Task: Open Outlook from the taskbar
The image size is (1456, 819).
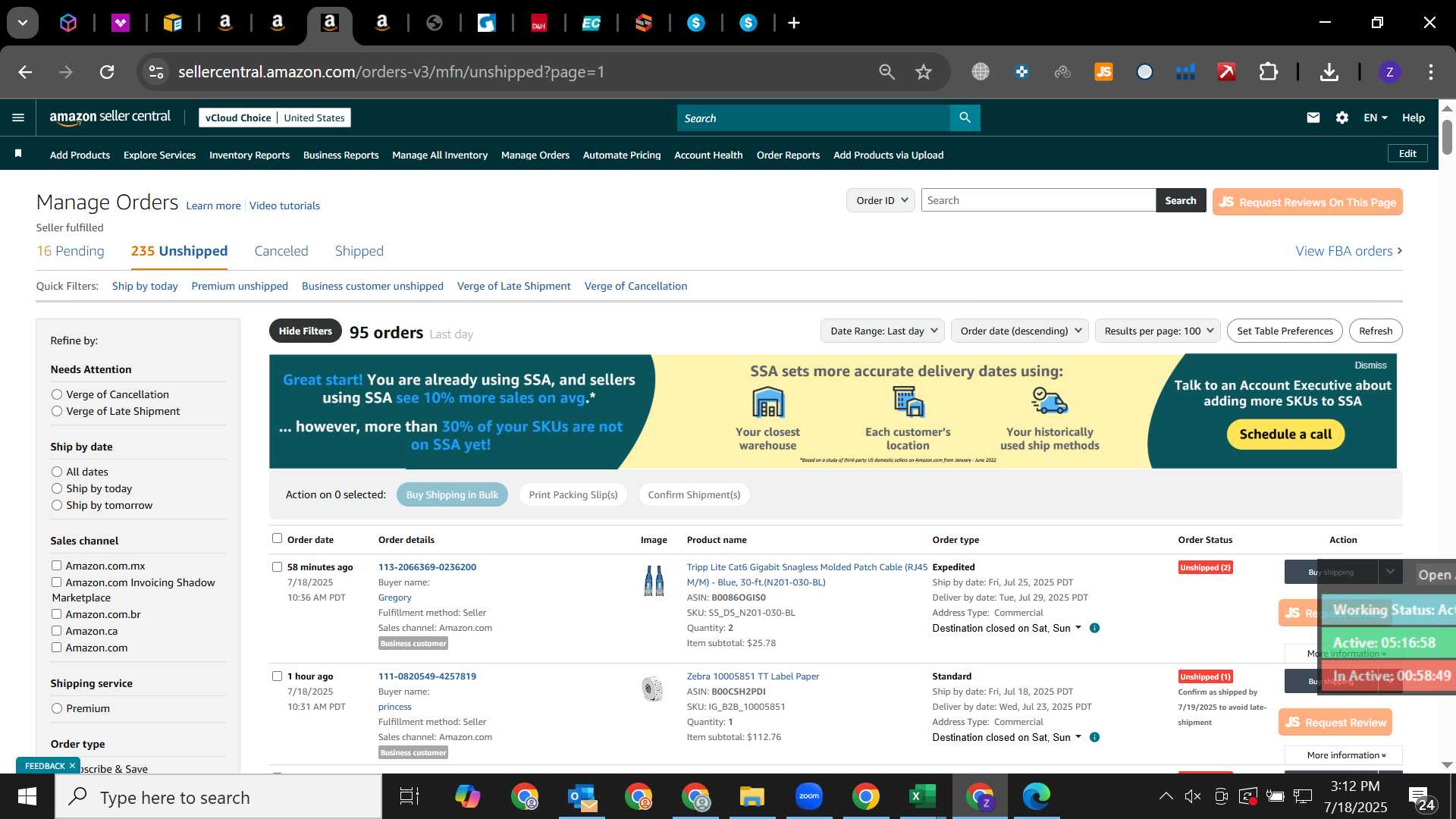Action: click(x=582, y=796)
